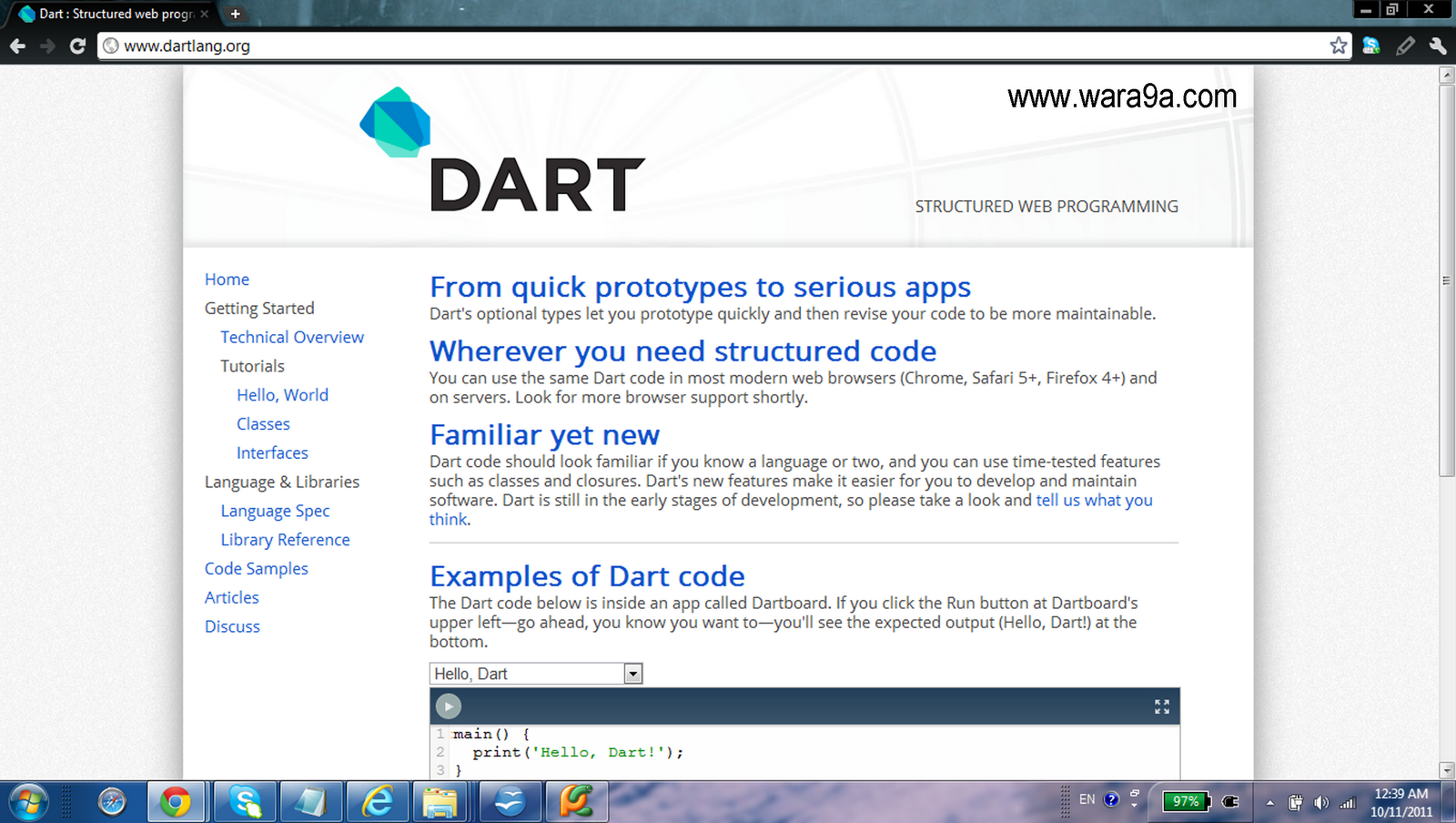This screenshot has height=823, width=1456.
Task: Click the power plug icon beside battery meter
Action: coord(1230,801)
